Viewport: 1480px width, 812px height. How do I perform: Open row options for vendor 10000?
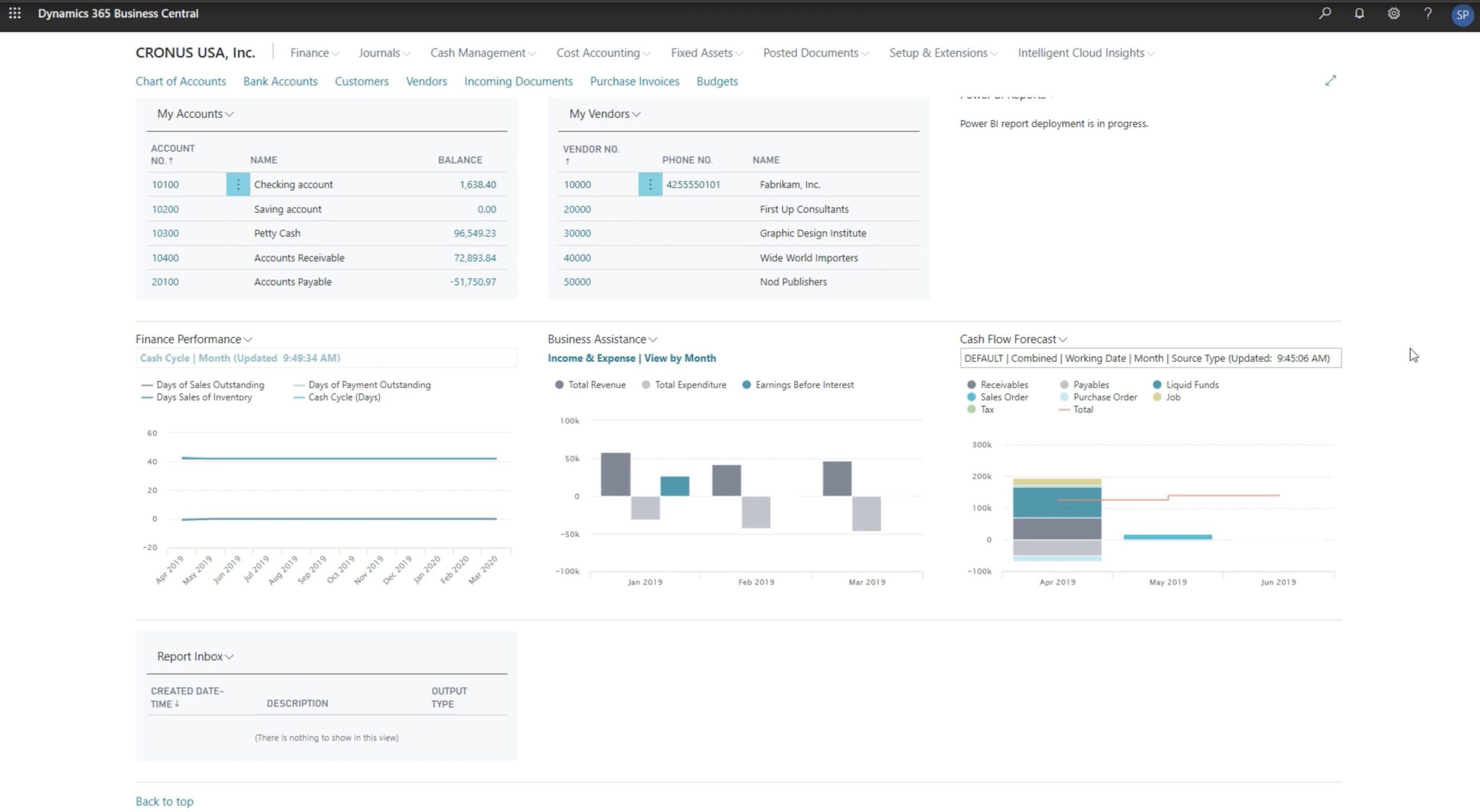pyautogui.click(x=650, y=184)
